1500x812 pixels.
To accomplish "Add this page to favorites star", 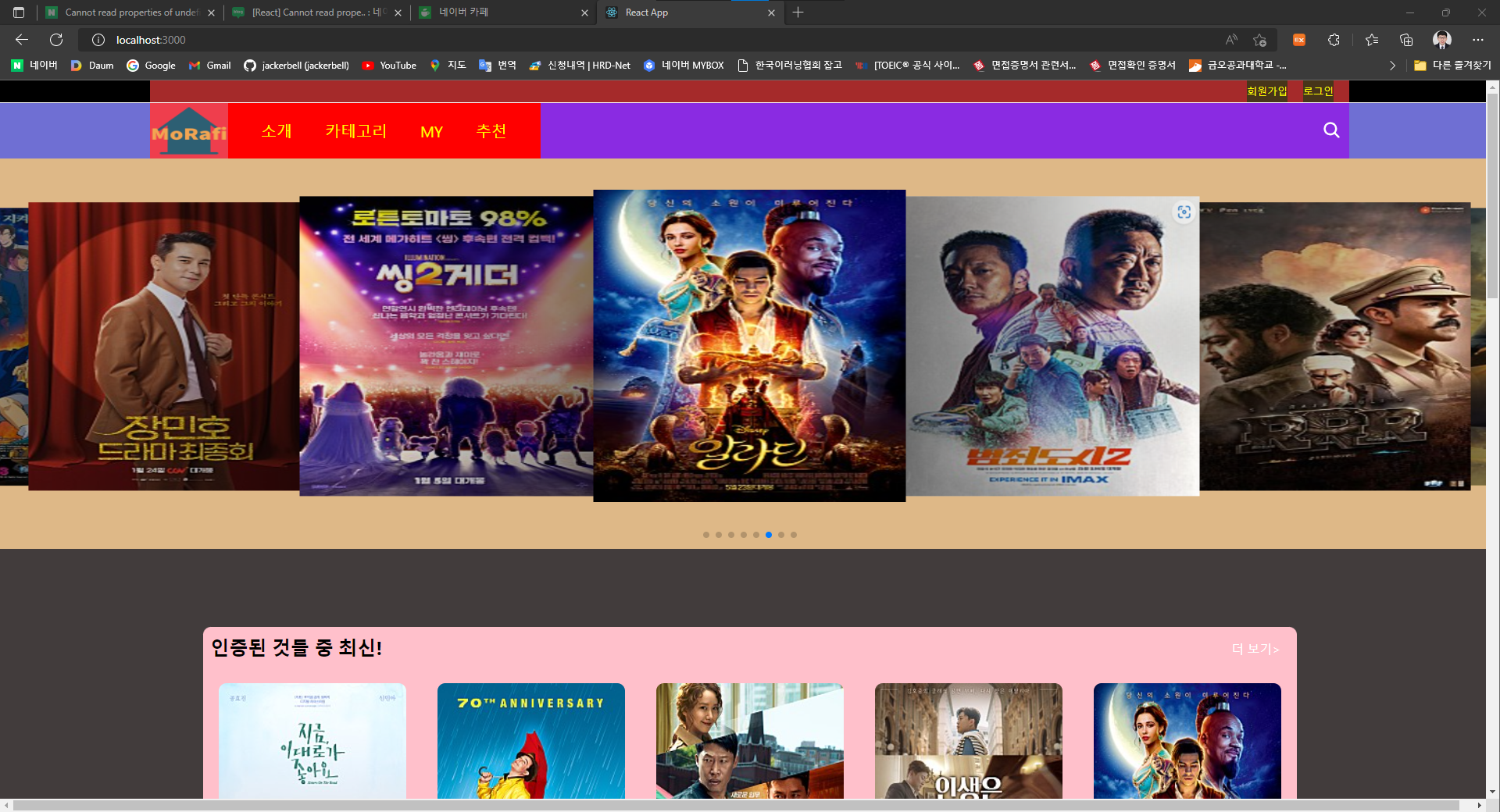I will [x=1259, y=40].
